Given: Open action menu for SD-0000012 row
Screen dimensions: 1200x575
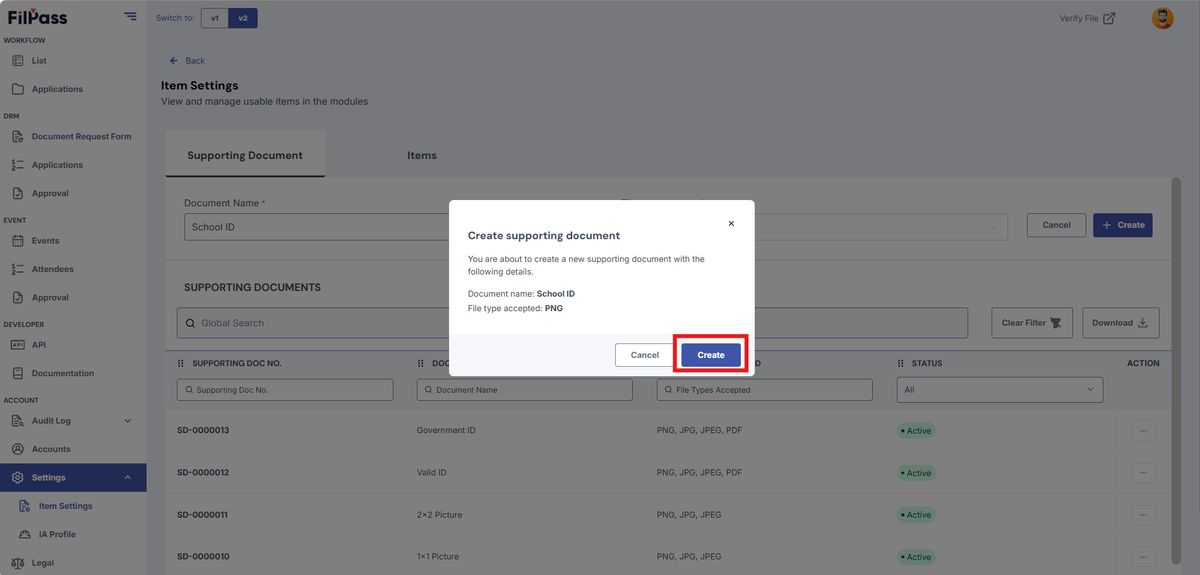Looking at the screenshot, I should (1143, 473).
